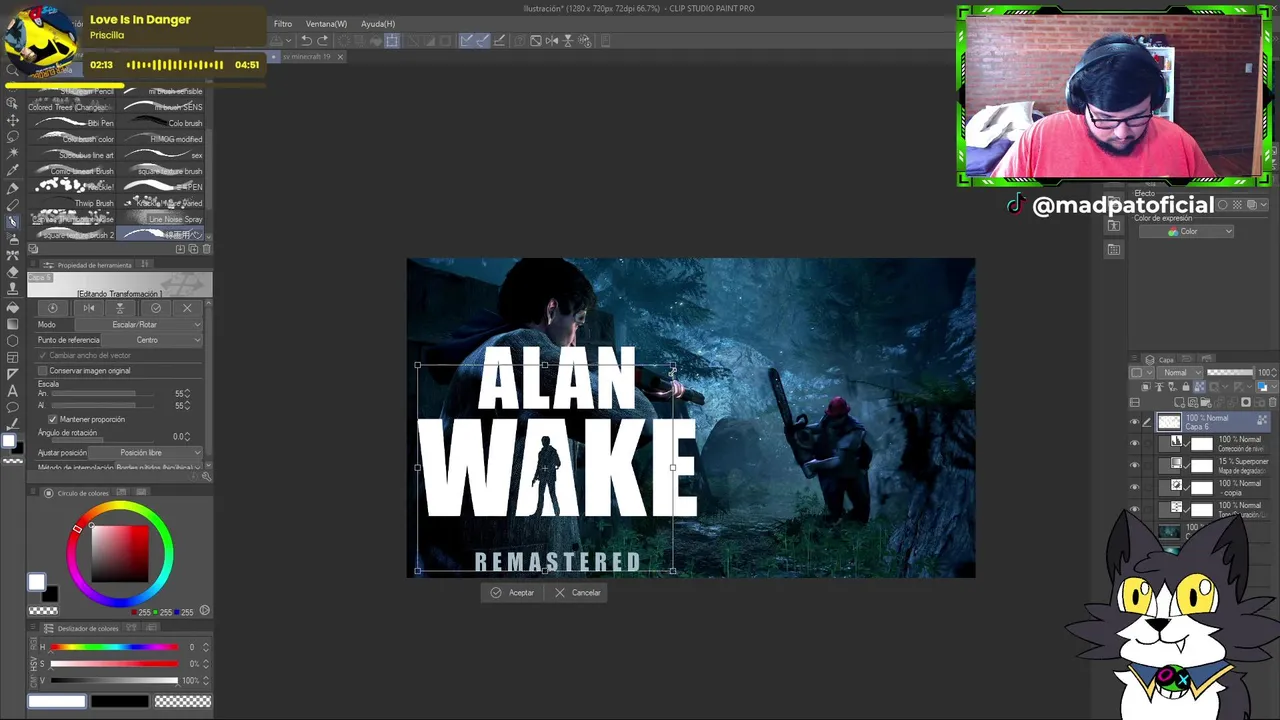Select the Text tool
The image size is (1280, 720).
12,392
